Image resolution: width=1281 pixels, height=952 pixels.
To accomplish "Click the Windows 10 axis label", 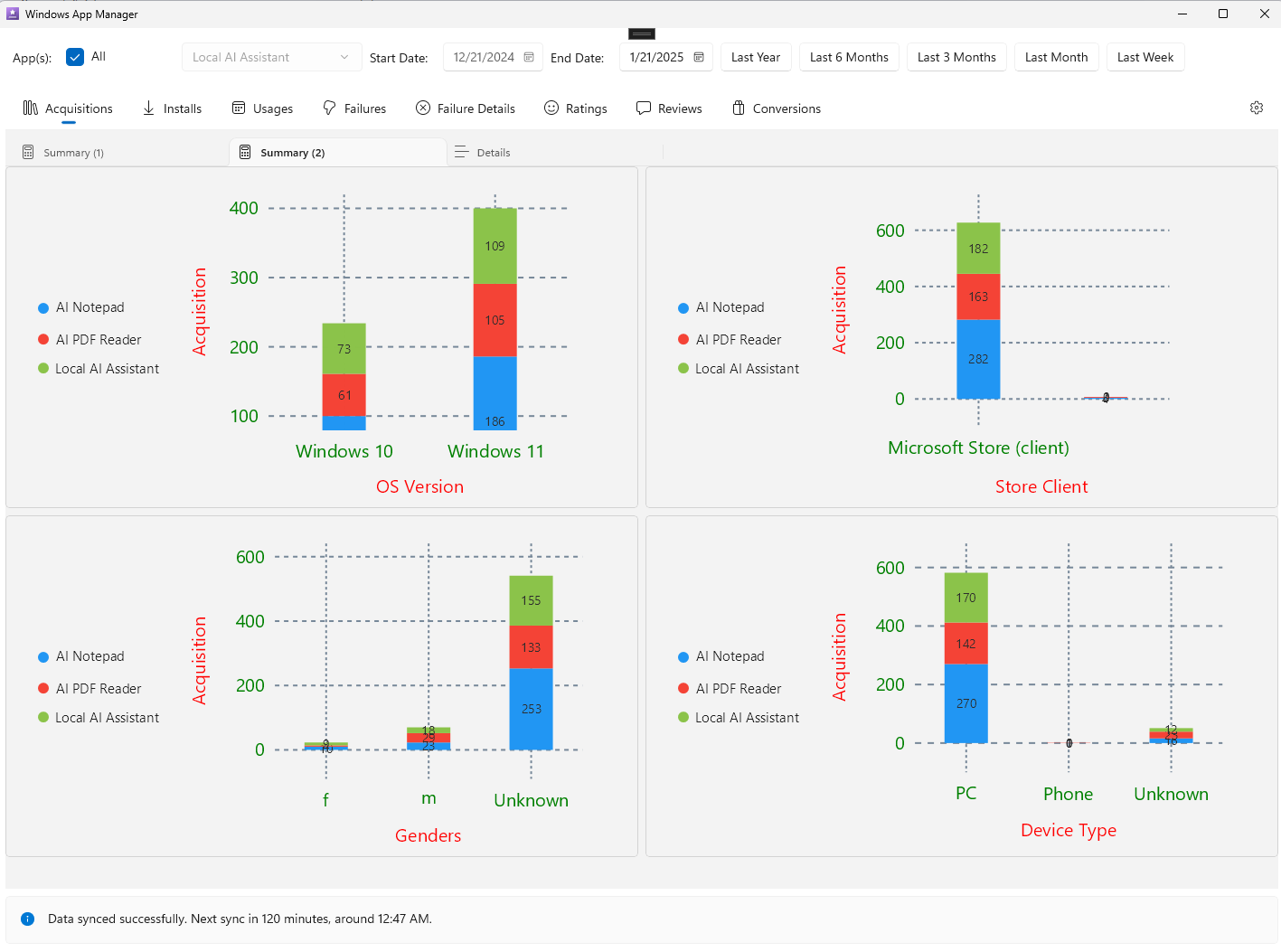I will (x=344, y=451).
